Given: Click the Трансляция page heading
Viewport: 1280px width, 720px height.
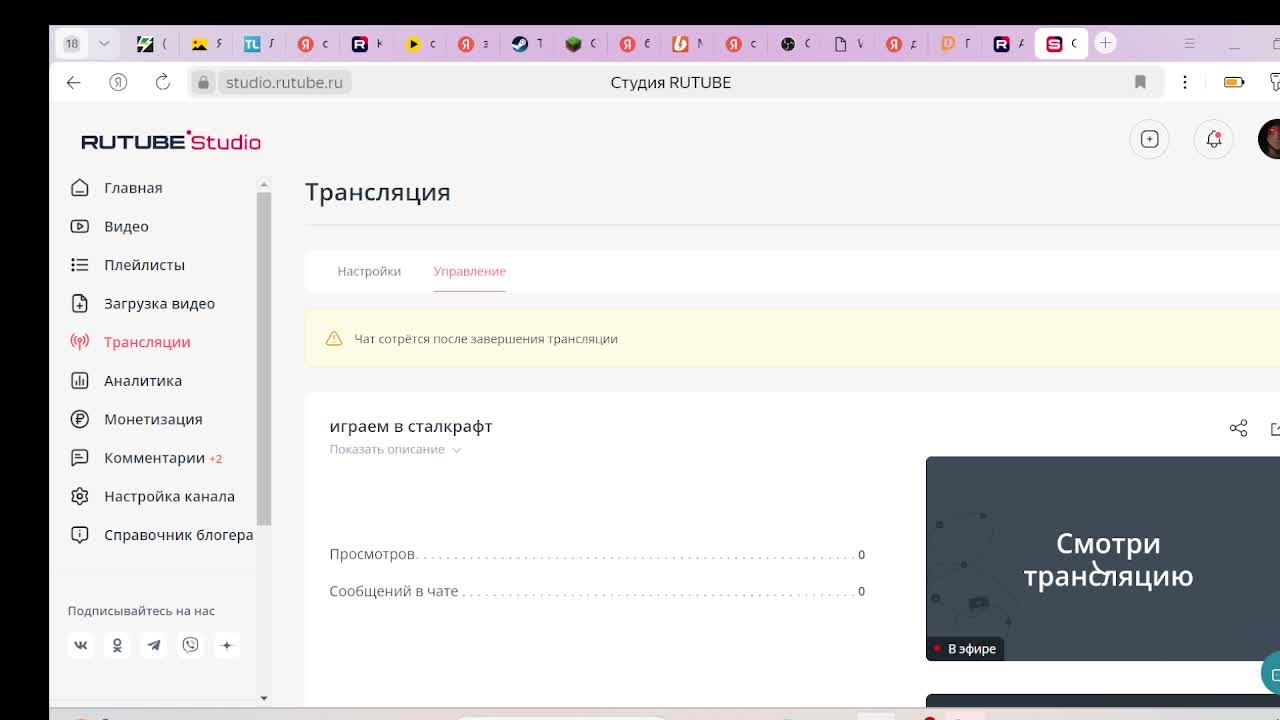Looking at the screenshot, I should [378, 192].
